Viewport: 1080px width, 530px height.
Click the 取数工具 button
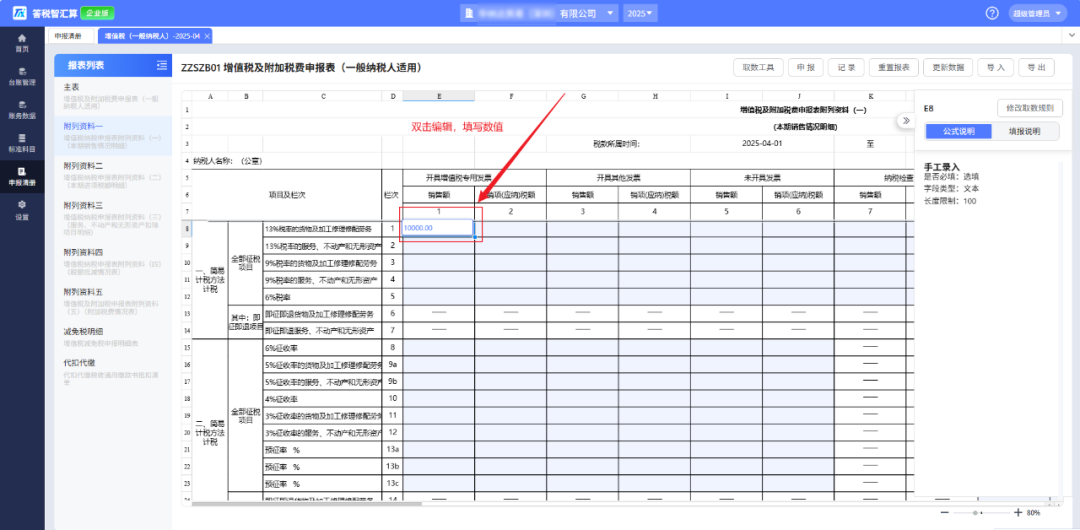pyautogui.click(x=757, y=67)
